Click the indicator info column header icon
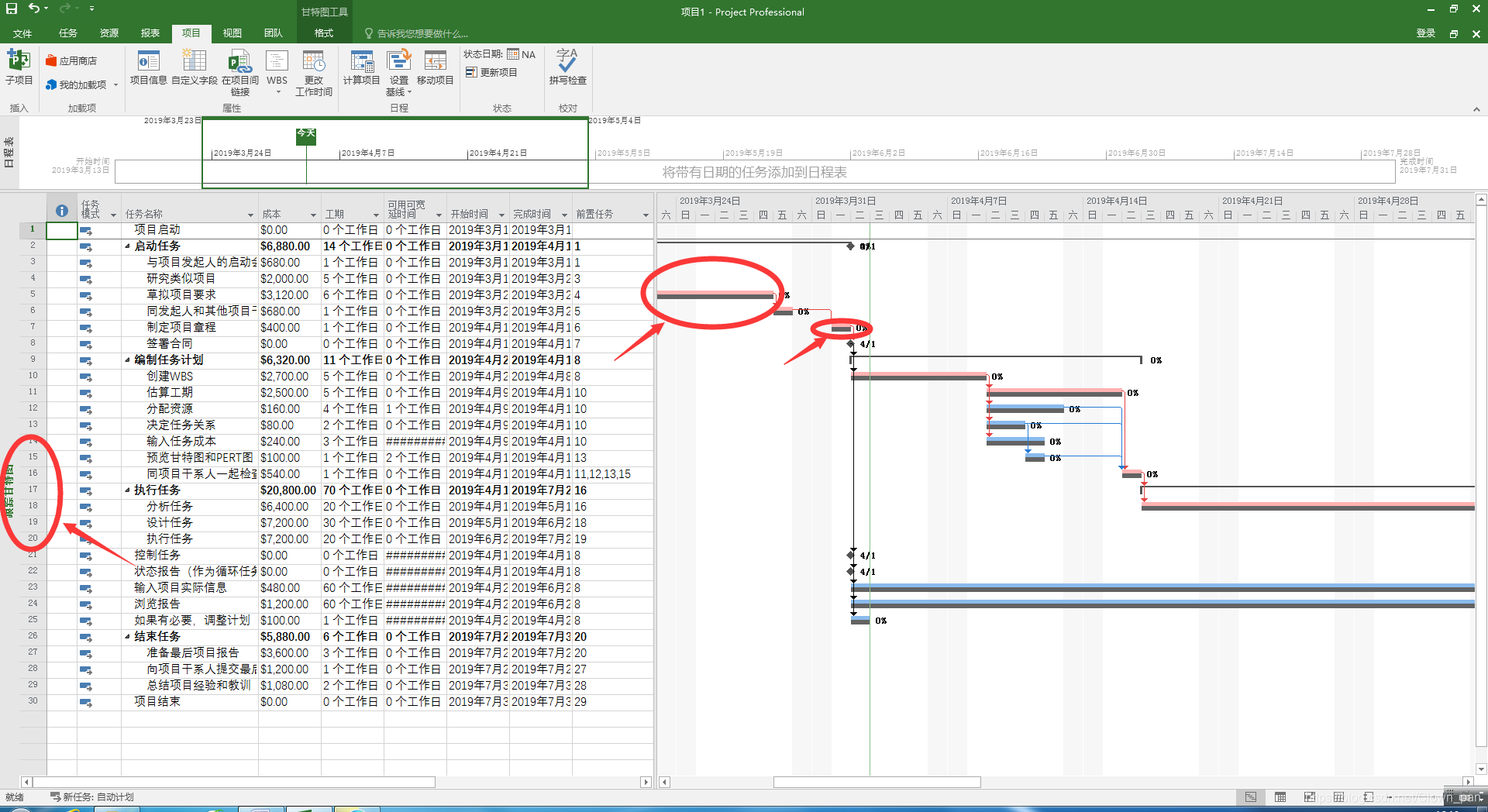 click(x=62, y=211)
